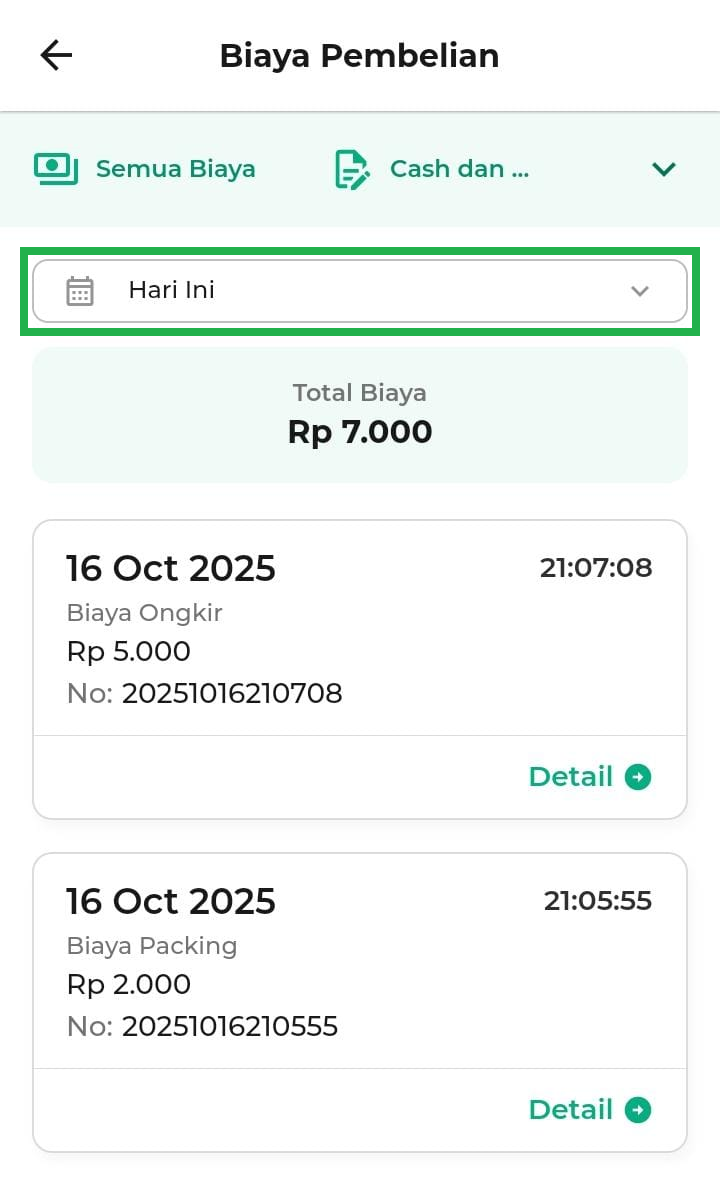The height and width of the screenshot is (1177, 720).
Task: Select the Semua Biaya tab
Action: pyautogui.click(x=175, y=169)
